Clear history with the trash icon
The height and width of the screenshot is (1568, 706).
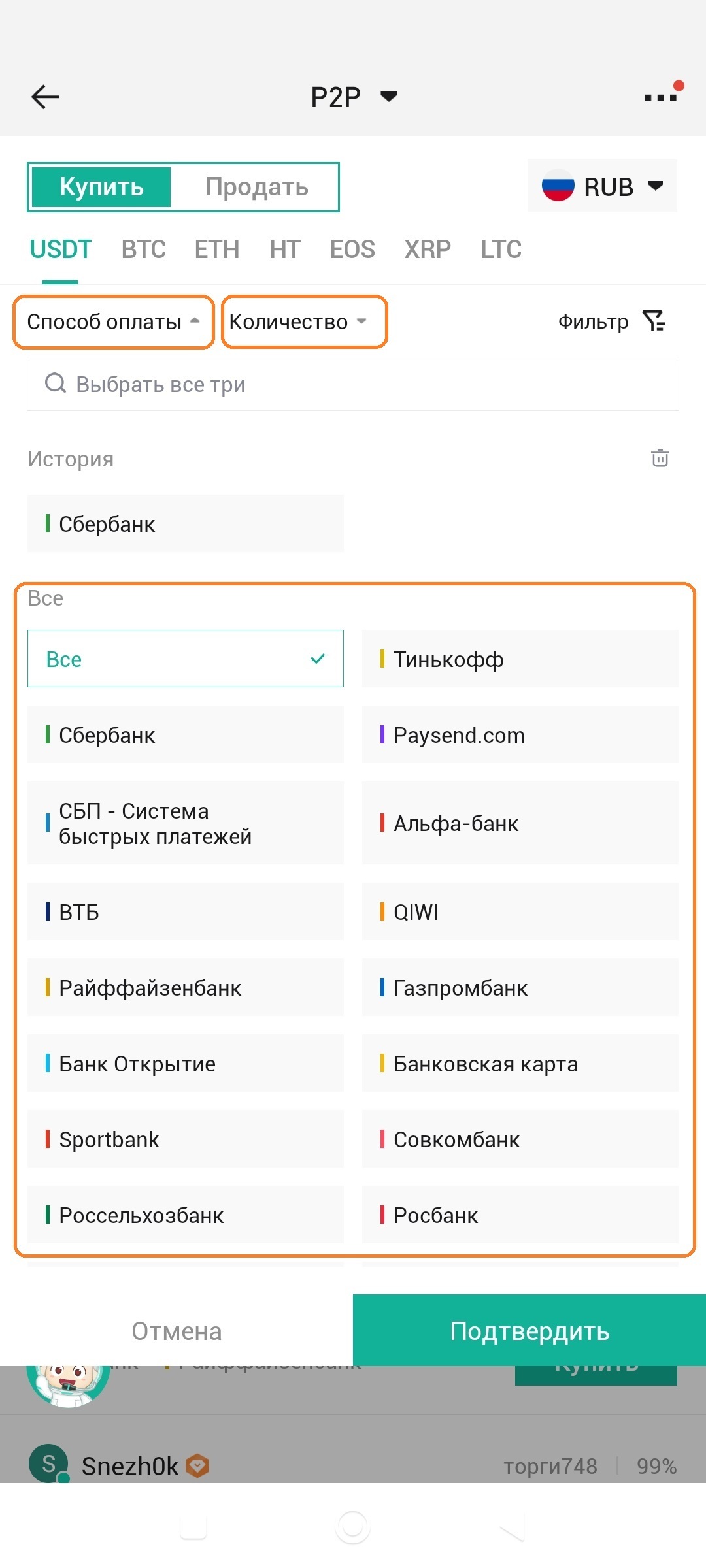(660, 458)
